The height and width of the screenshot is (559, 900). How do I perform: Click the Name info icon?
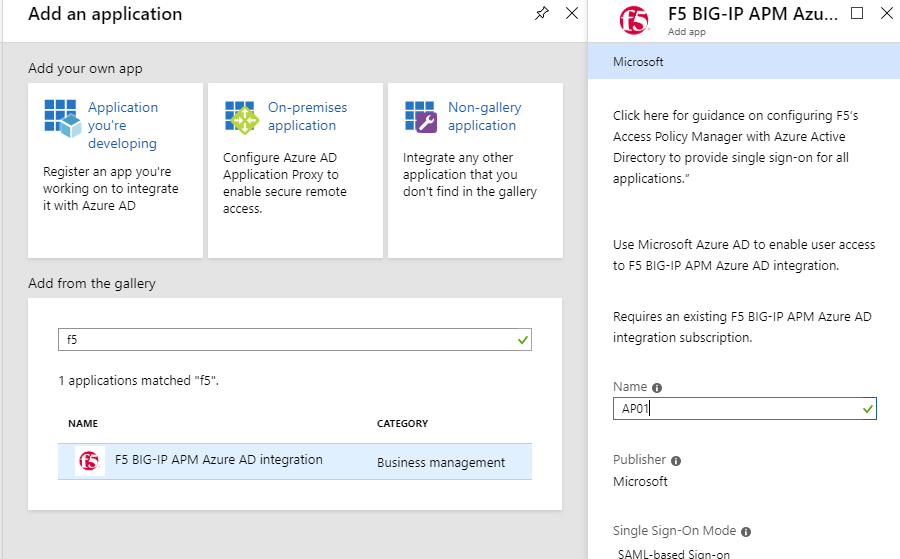click(x=657, y=388)
